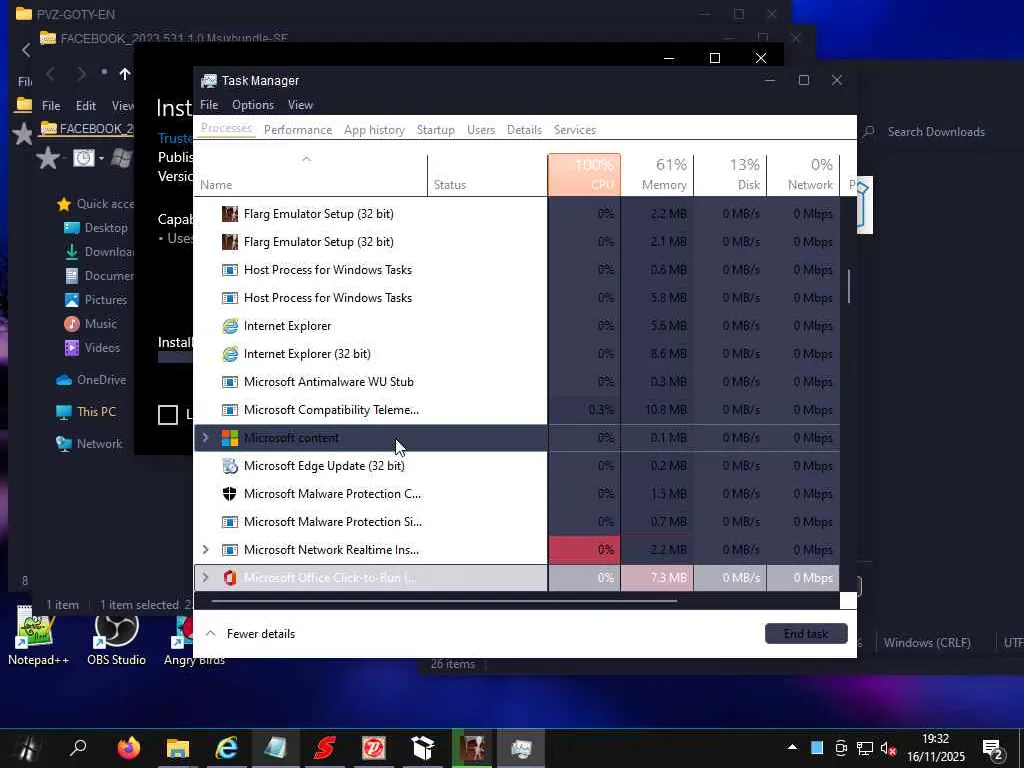The image size is (1024, 768).
Task: Click the second Flarg Emulator Setup icon
Action: click(230, 242)
